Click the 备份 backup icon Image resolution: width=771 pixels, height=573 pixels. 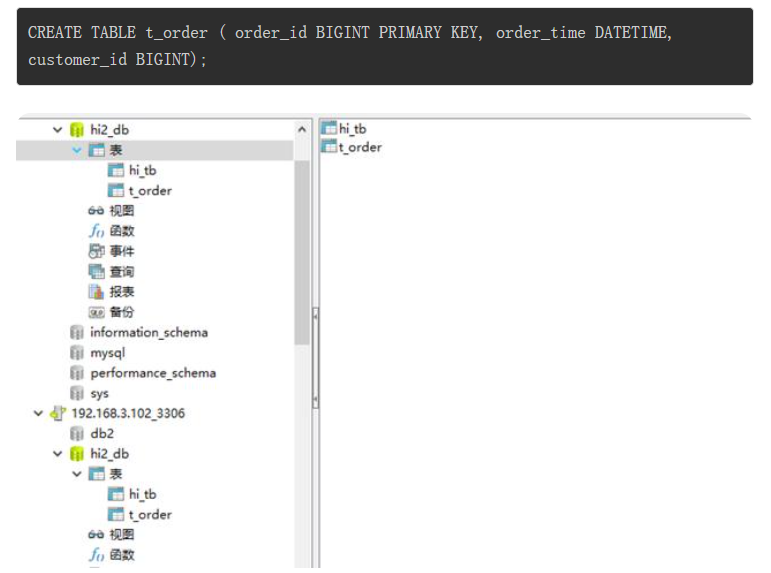(96, 312)
